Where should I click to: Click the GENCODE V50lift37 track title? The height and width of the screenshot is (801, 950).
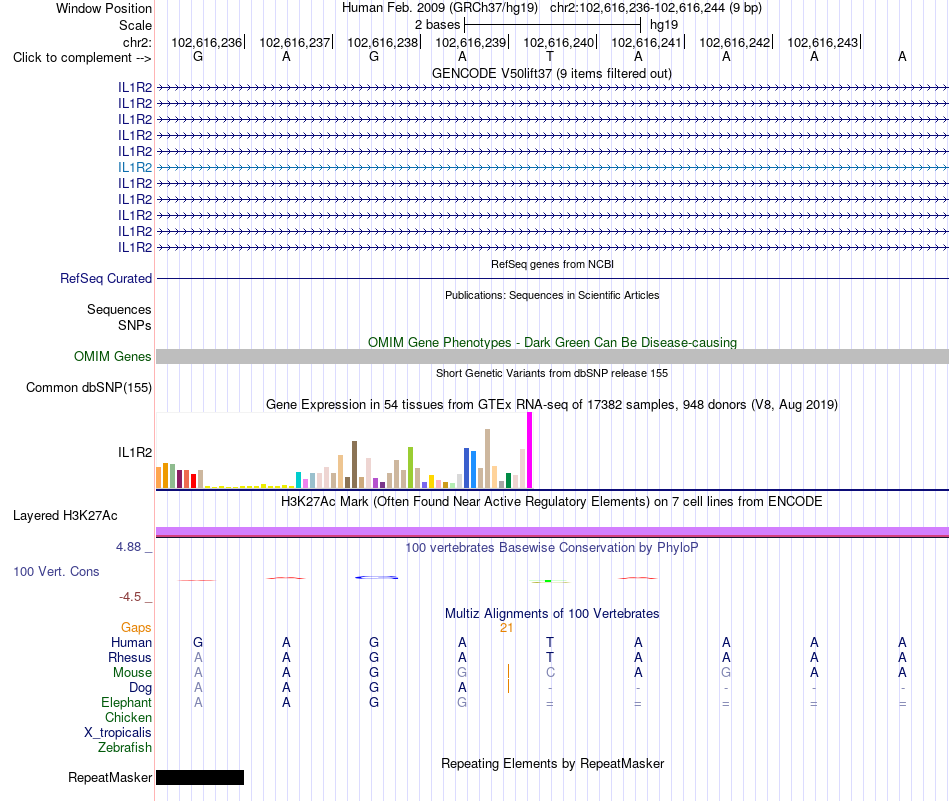(x=552, y=74)
